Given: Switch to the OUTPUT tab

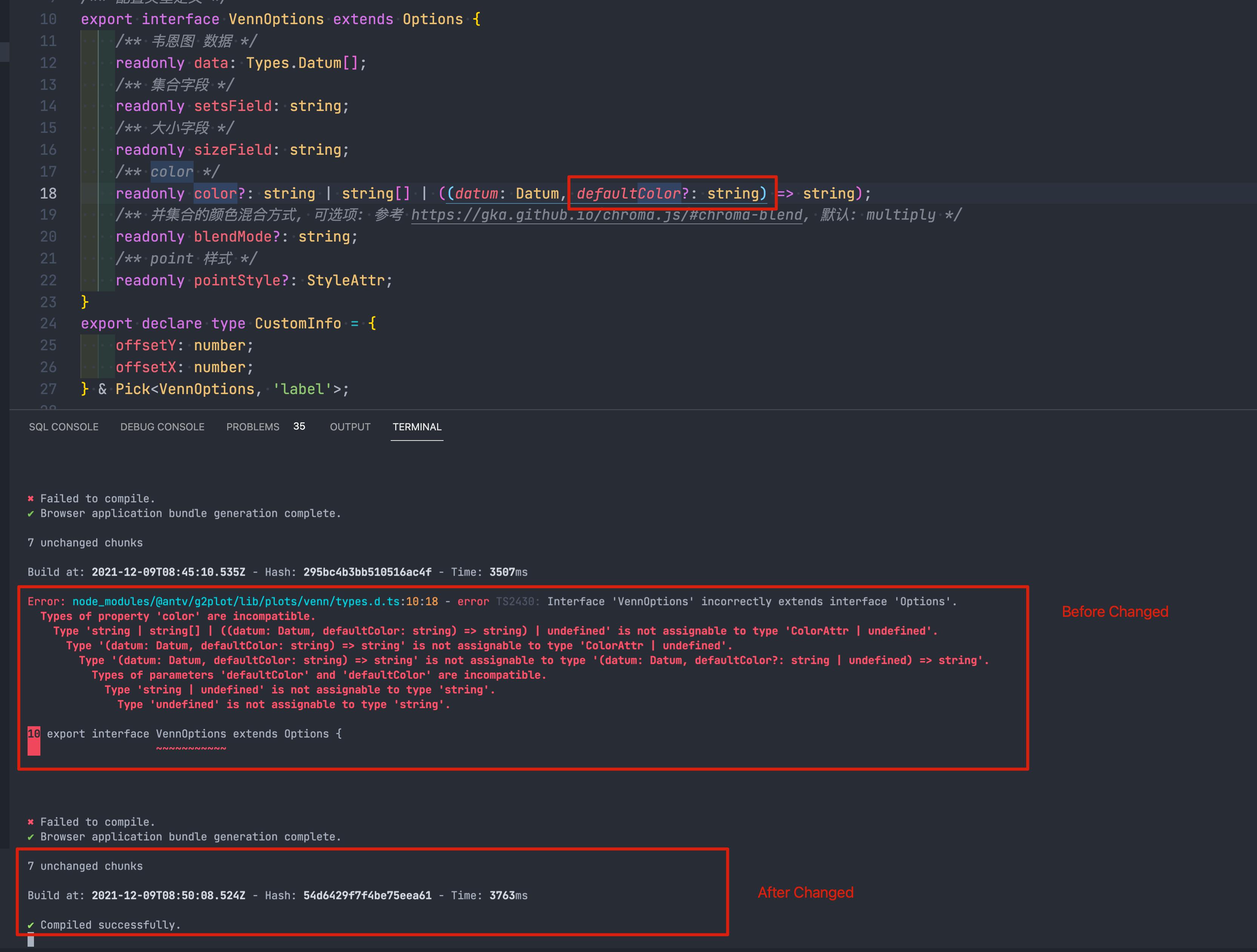Looking at the screenshot, I should coord(350,427).
